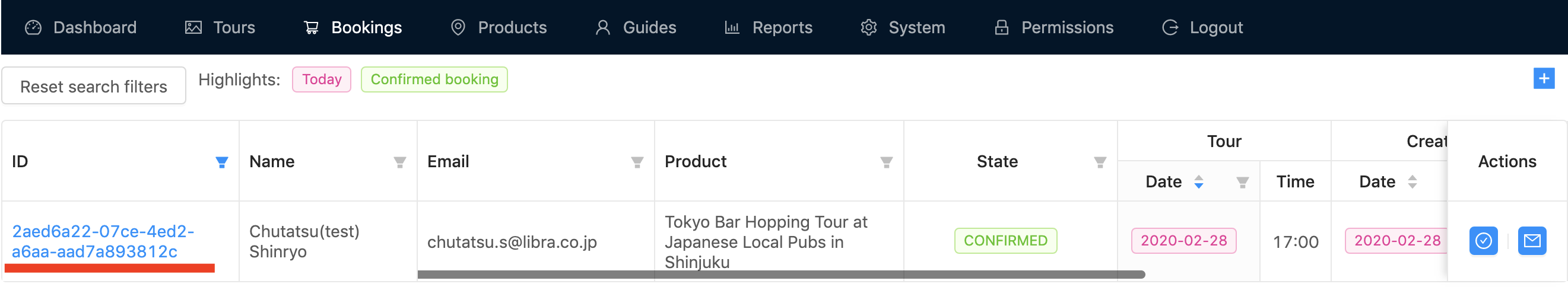Click the Logout menu item
1568x287 pixels.
(1203, 27)
